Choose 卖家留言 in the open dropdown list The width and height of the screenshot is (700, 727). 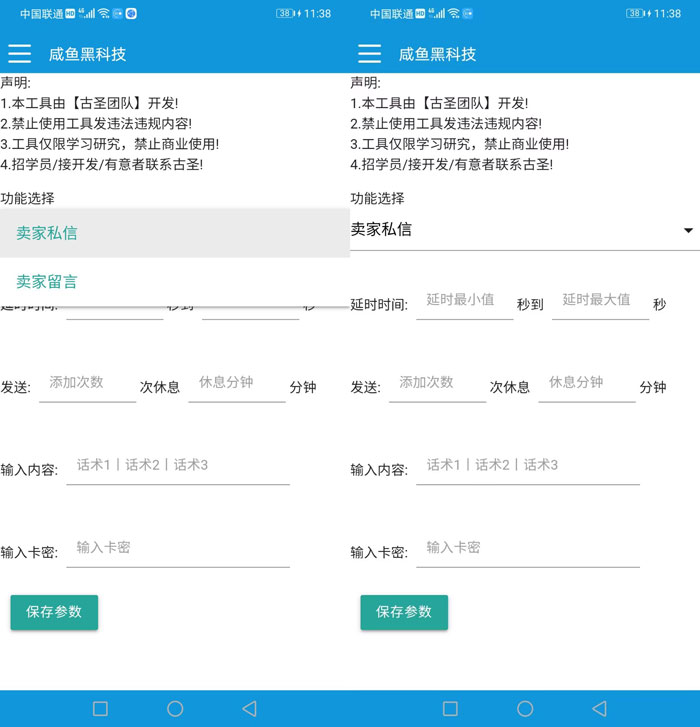[x=47, y=282]
